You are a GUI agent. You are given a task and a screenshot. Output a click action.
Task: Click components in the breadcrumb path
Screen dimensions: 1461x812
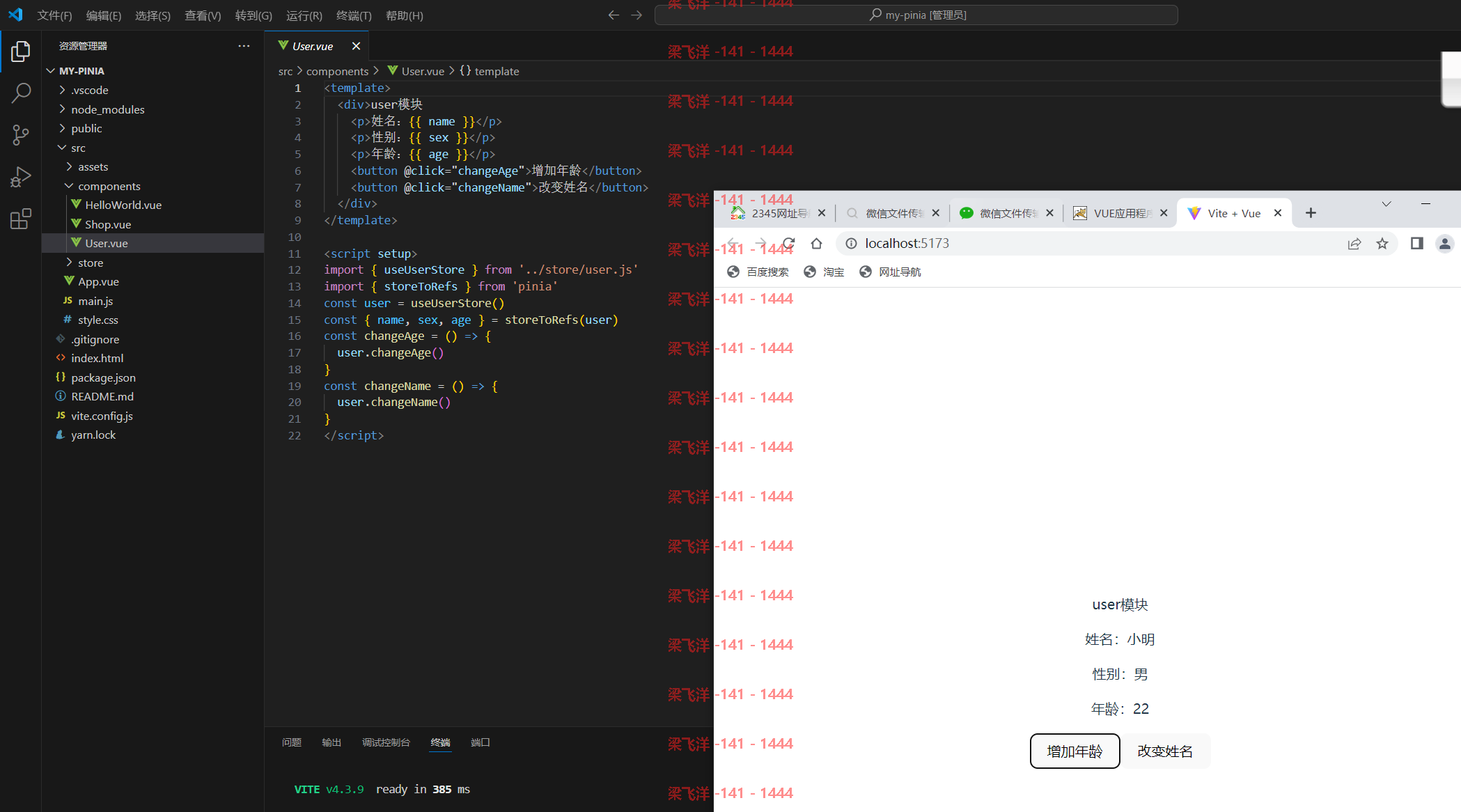[337, 71]
